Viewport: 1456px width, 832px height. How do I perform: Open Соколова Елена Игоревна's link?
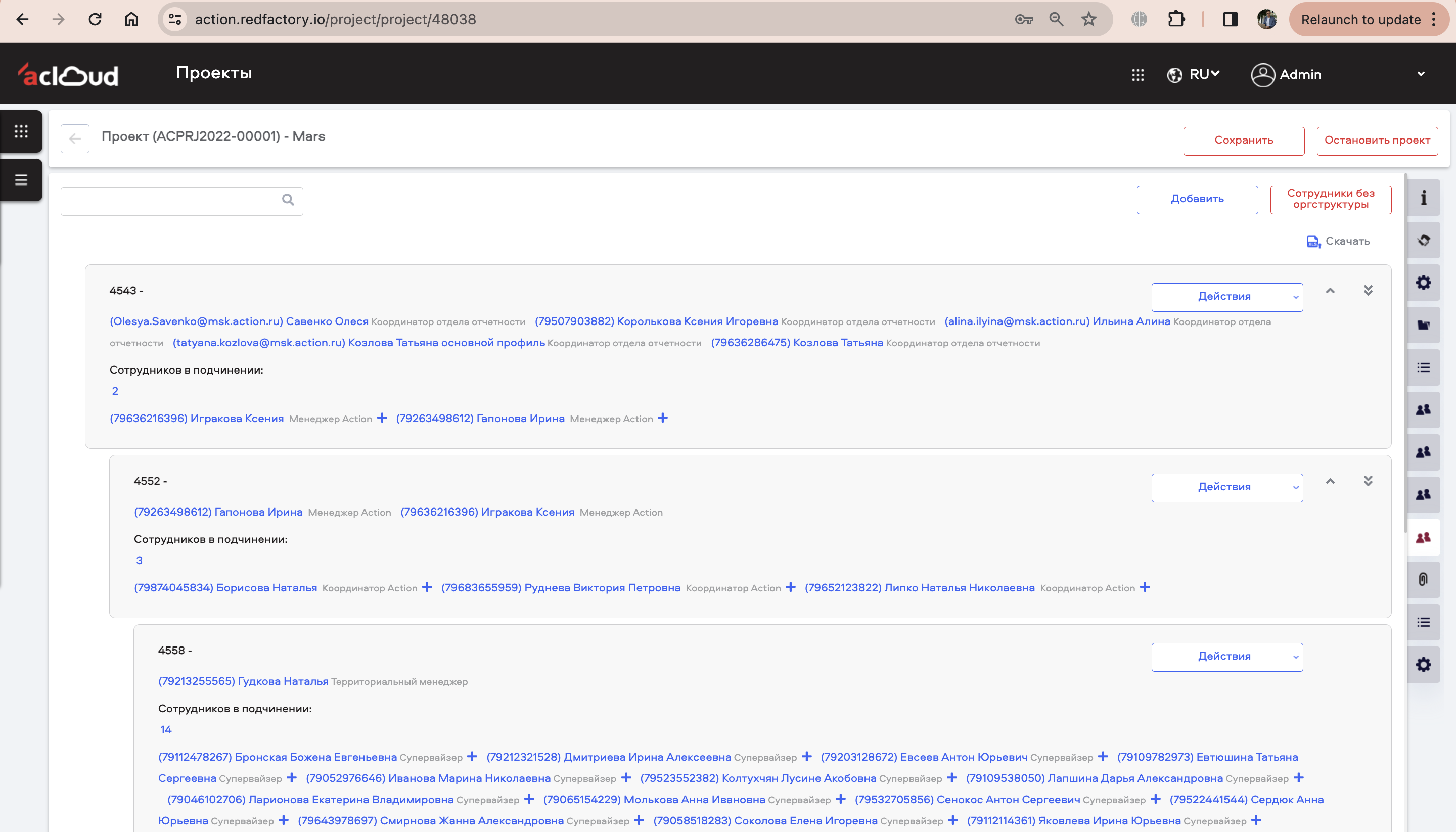(765, 820)
